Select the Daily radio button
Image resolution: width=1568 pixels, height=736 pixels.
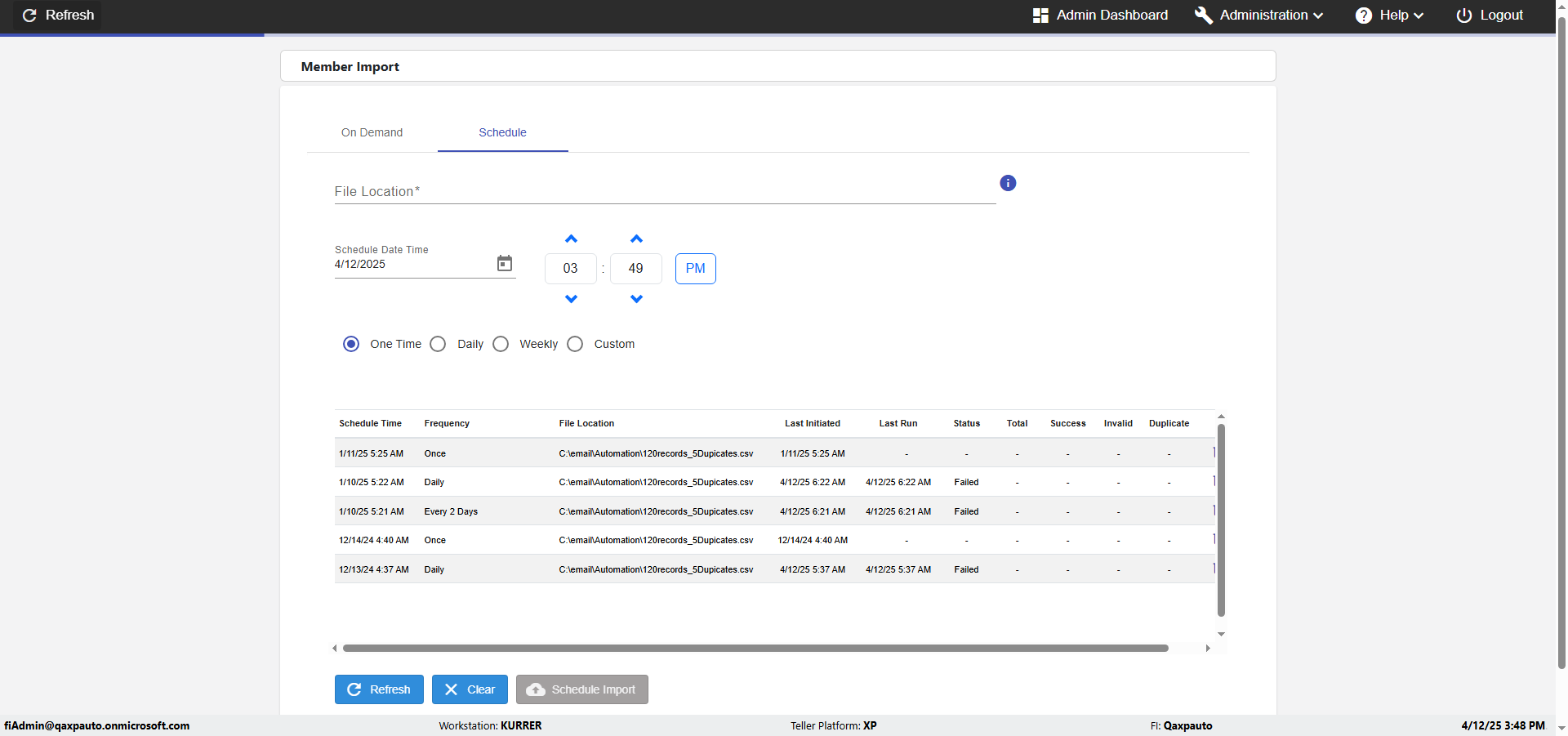click(x=438, y=344)
